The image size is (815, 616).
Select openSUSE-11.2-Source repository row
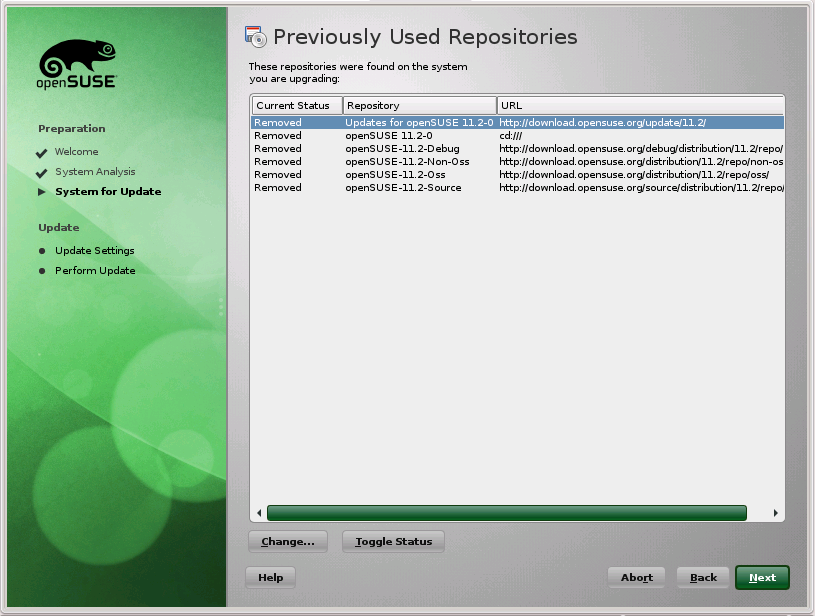point(517,188)
